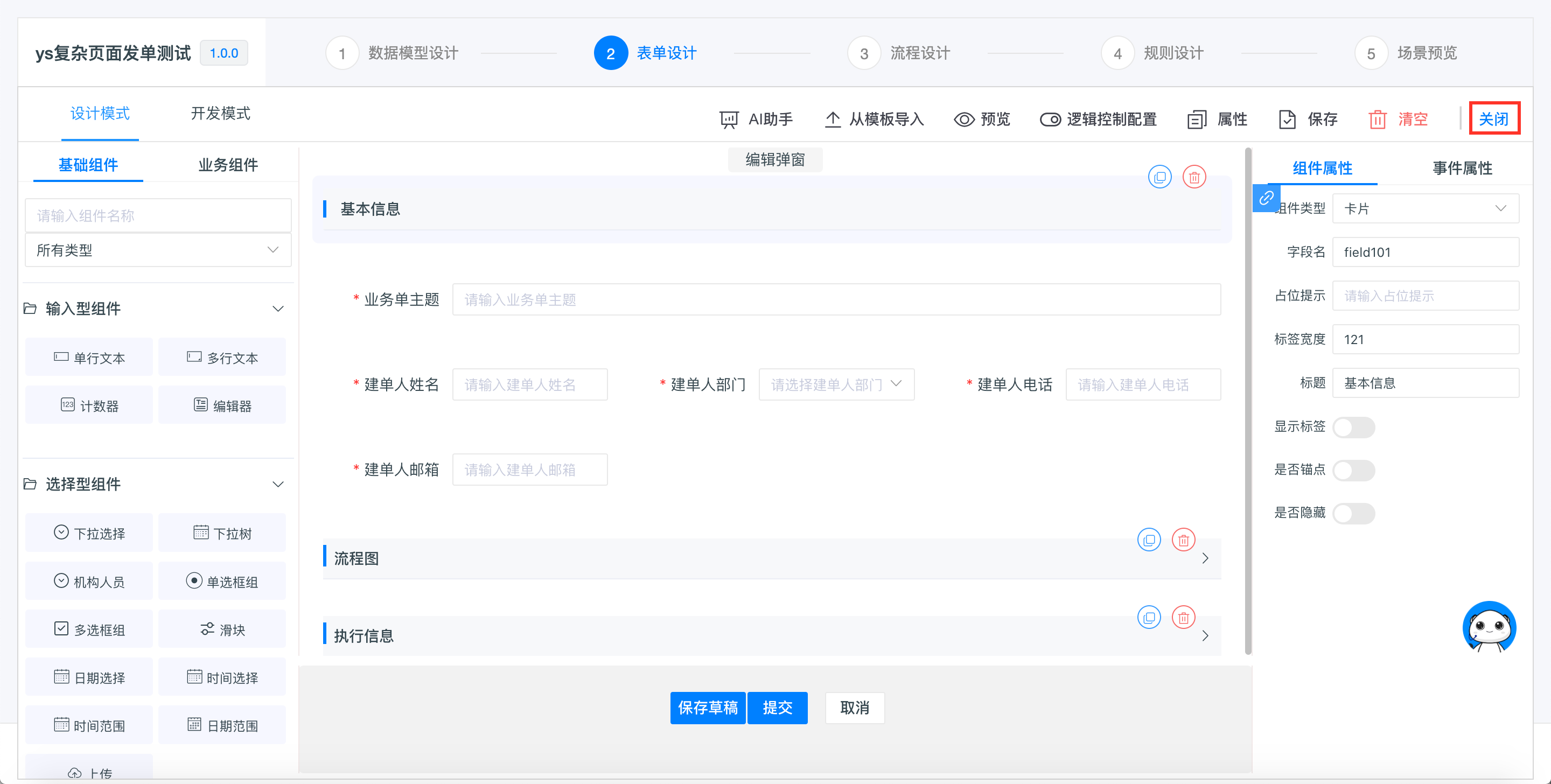Image resolution: width=1551 pixels, height=784 pixels.
Task: Click the form canvas vertical scrollbar
Action: pos(1248,401)
